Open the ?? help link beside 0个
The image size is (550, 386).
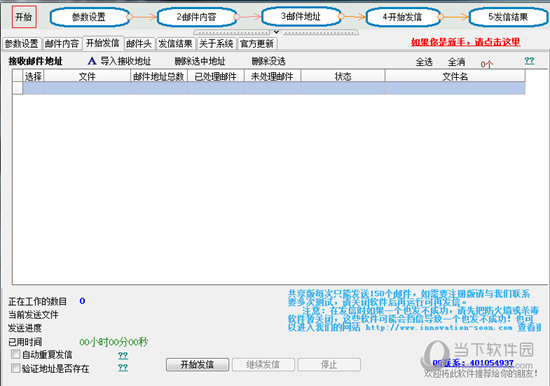pyautogui.click(x=529, y=61)
